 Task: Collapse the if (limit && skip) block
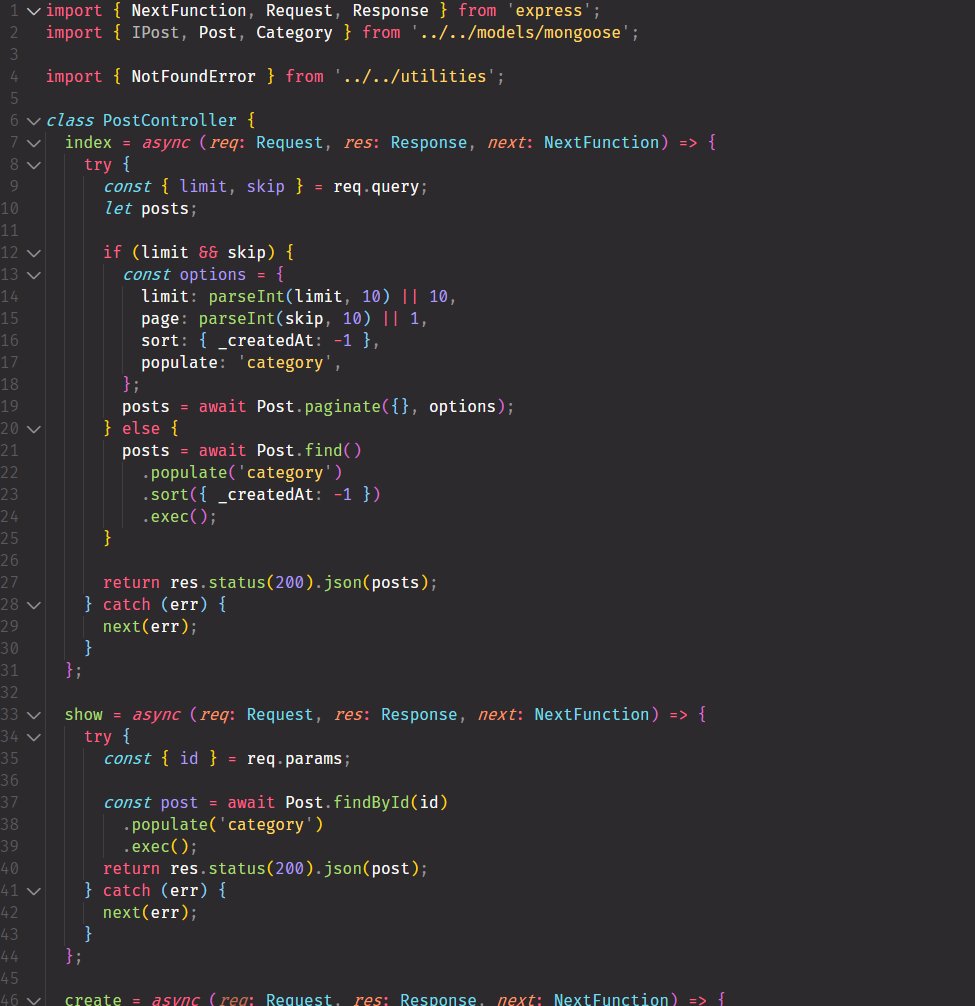click(x=33, y=253)
